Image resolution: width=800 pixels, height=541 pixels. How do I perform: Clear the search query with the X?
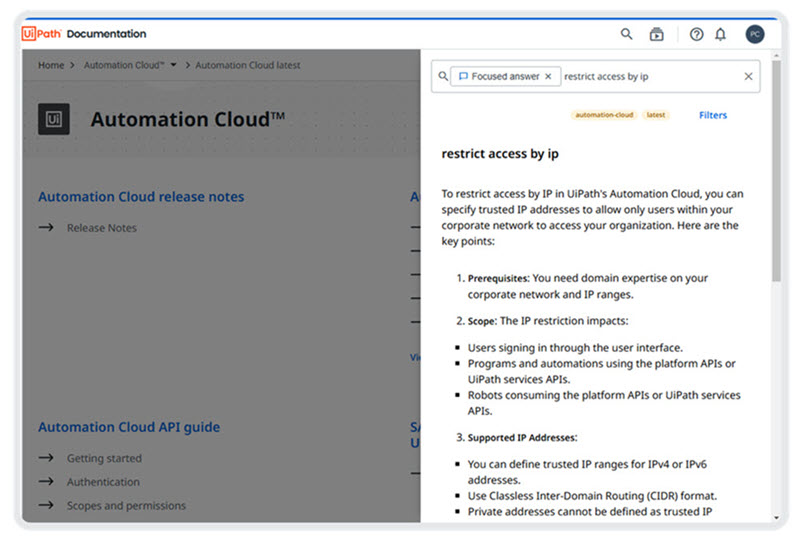coord(748,76)
